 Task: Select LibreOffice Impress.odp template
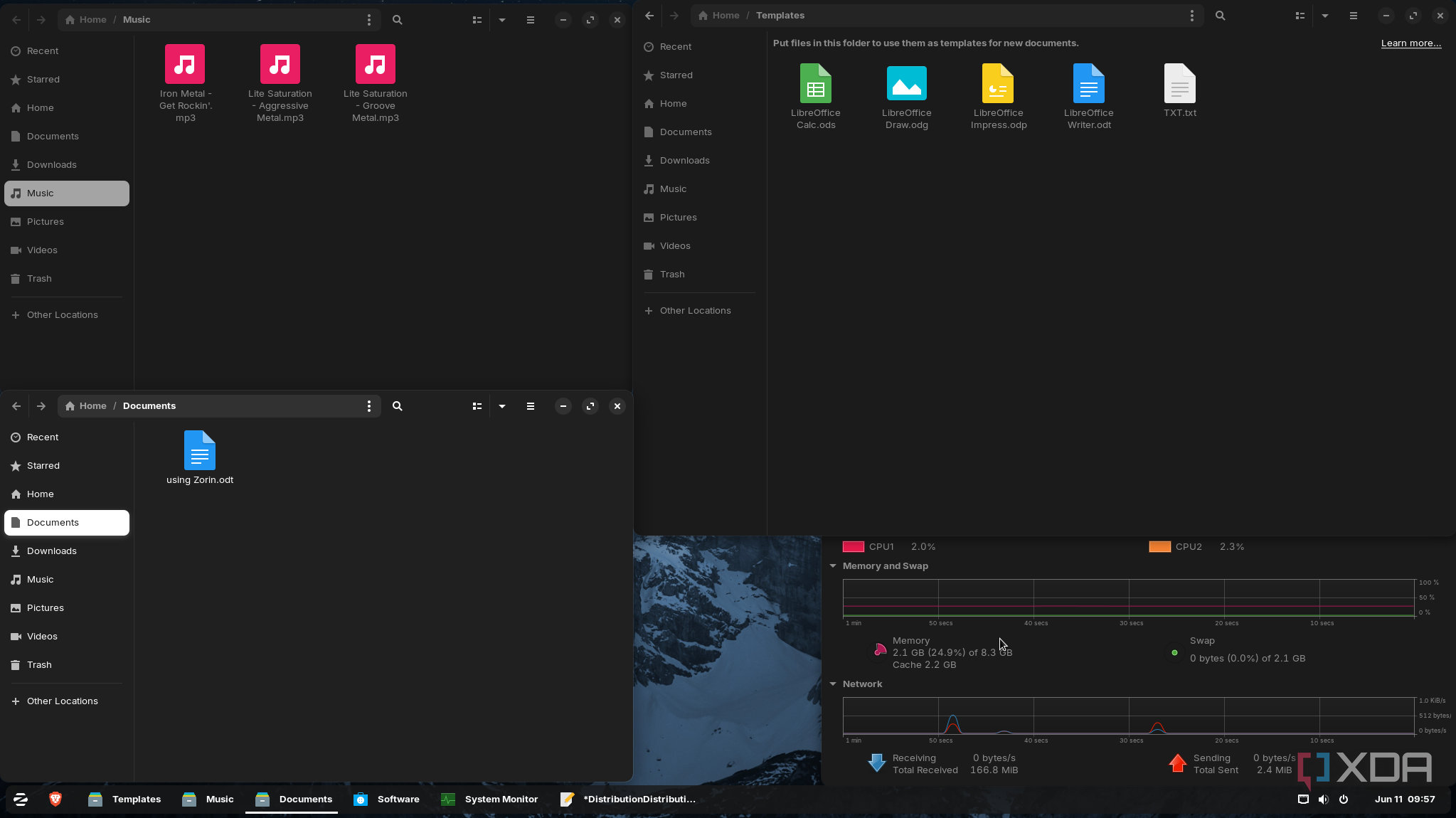coord(999,97)
